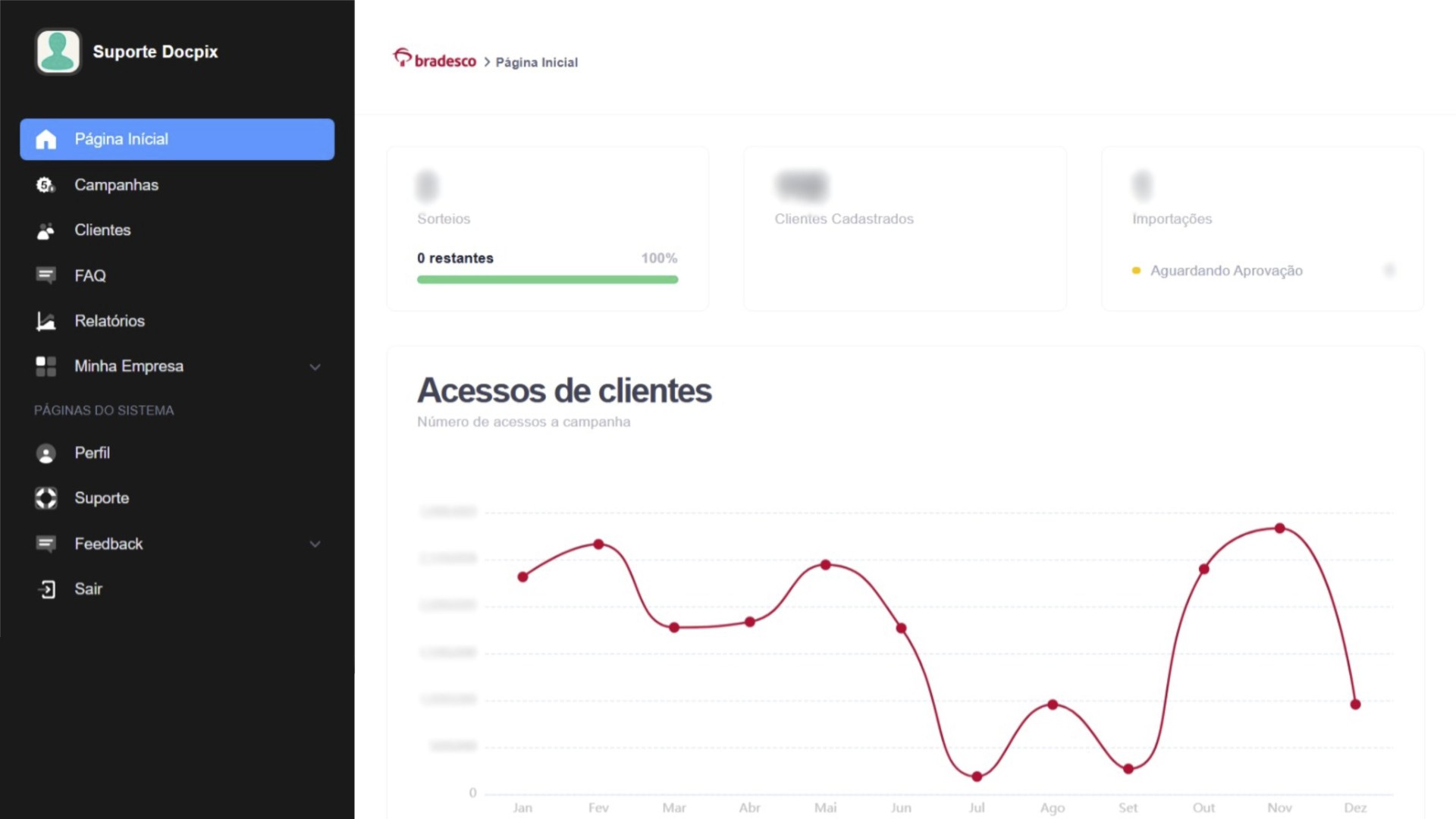Click the Página Inicial breadcrumb text
Viewport: 1456px width, 819px height.
536,62
